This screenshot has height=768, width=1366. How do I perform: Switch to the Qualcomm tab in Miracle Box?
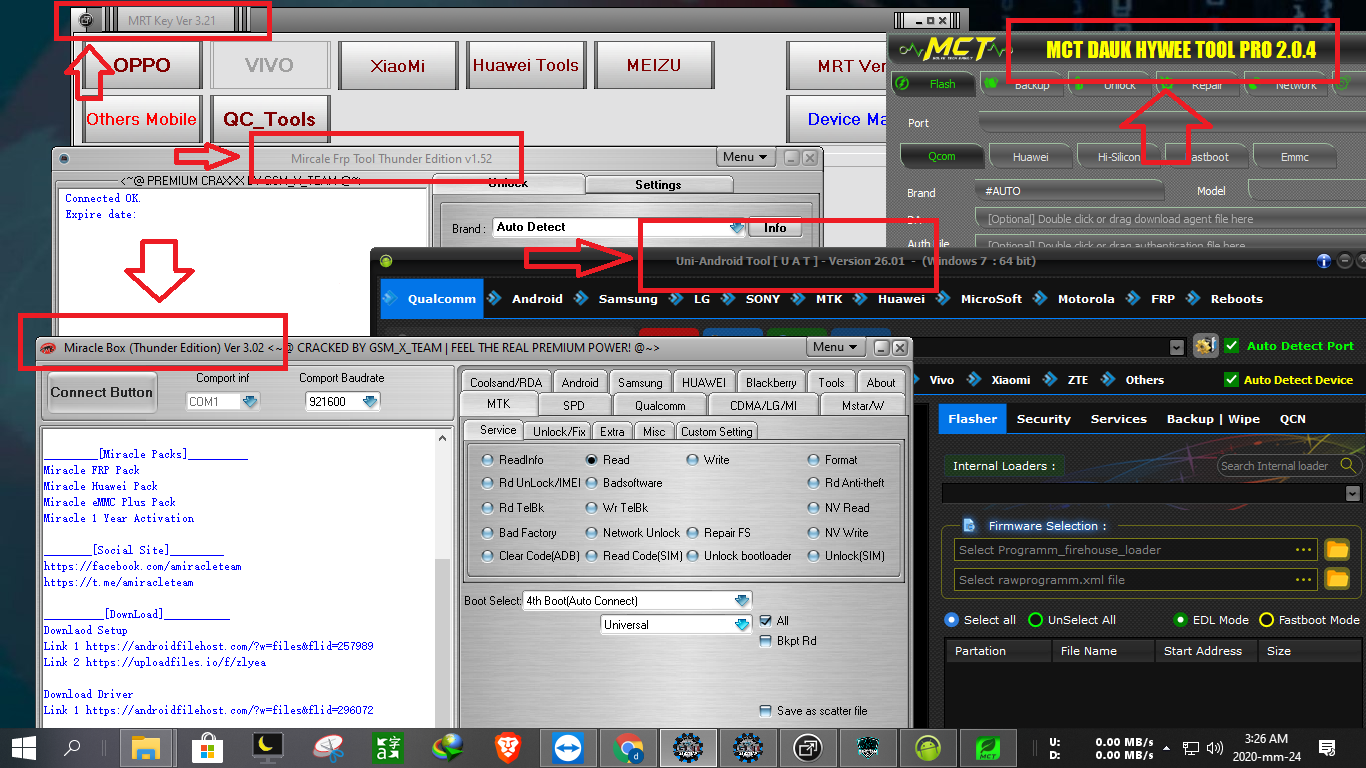(x=660, y=405)
